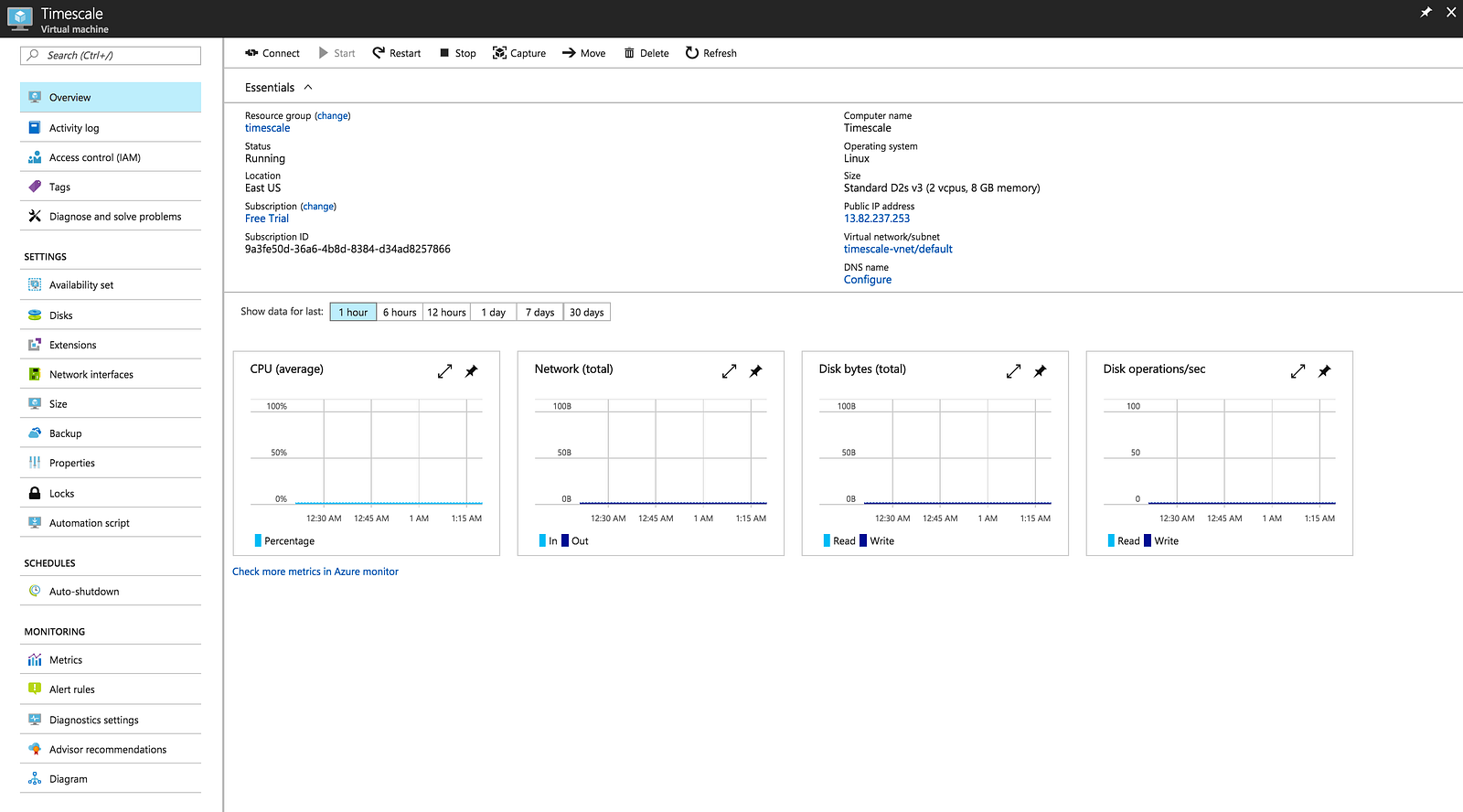The width and height of the screenshot is (1463, 812).
Task: Capture the virtual machine image
Action: click(x=519, y=53)
